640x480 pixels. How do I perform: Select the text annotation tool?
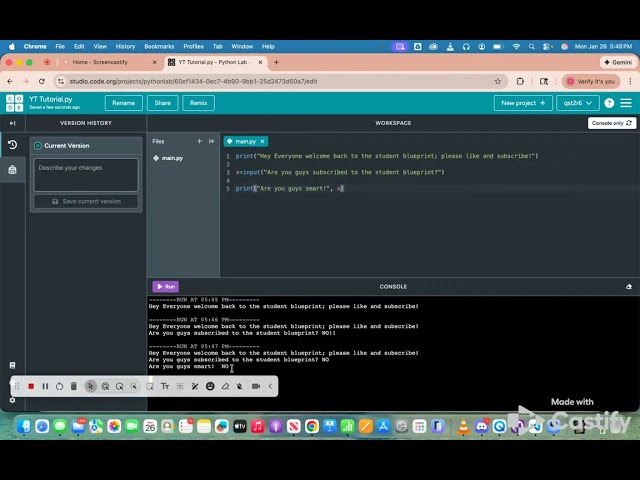165,386
